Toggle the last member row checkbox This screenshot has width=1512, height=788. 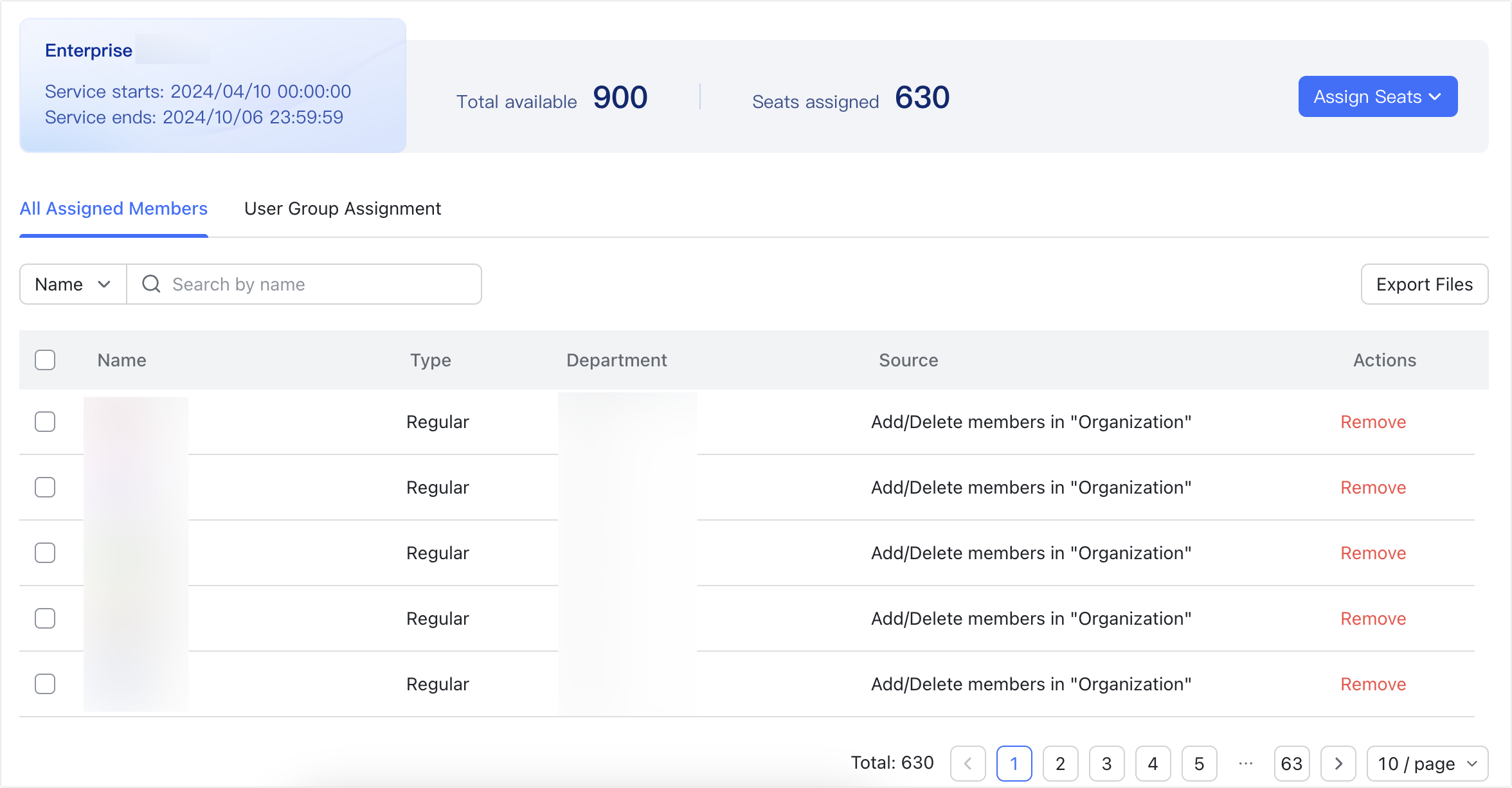coord(45,684)
